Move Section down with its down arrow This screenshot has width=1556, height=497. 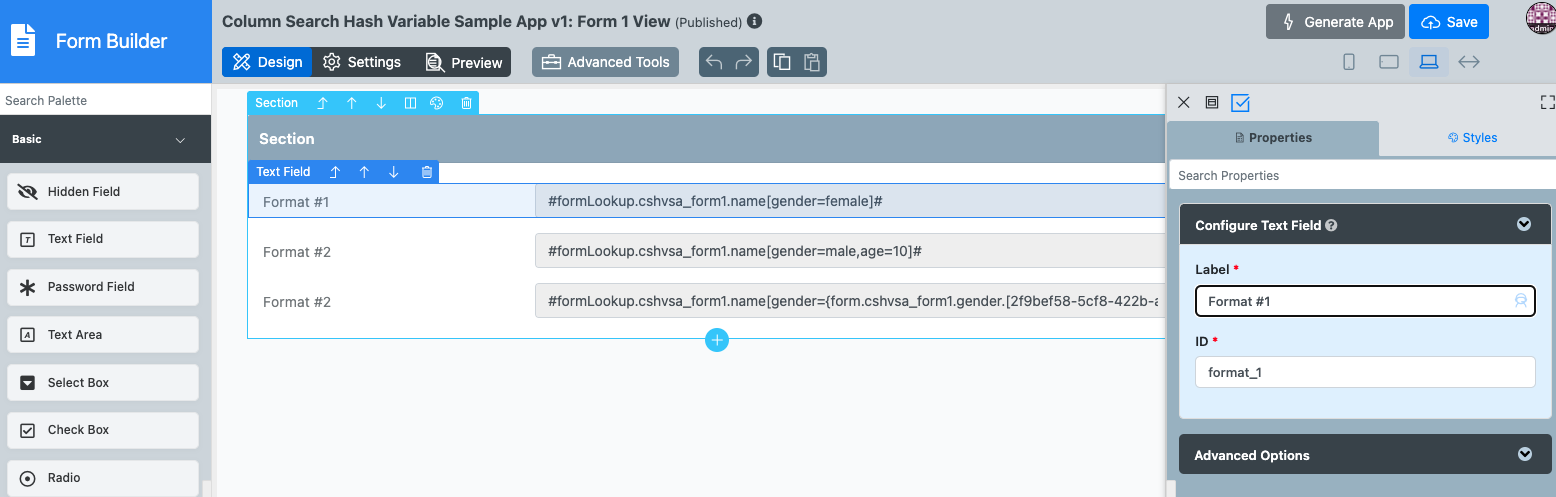coord(381,103)
